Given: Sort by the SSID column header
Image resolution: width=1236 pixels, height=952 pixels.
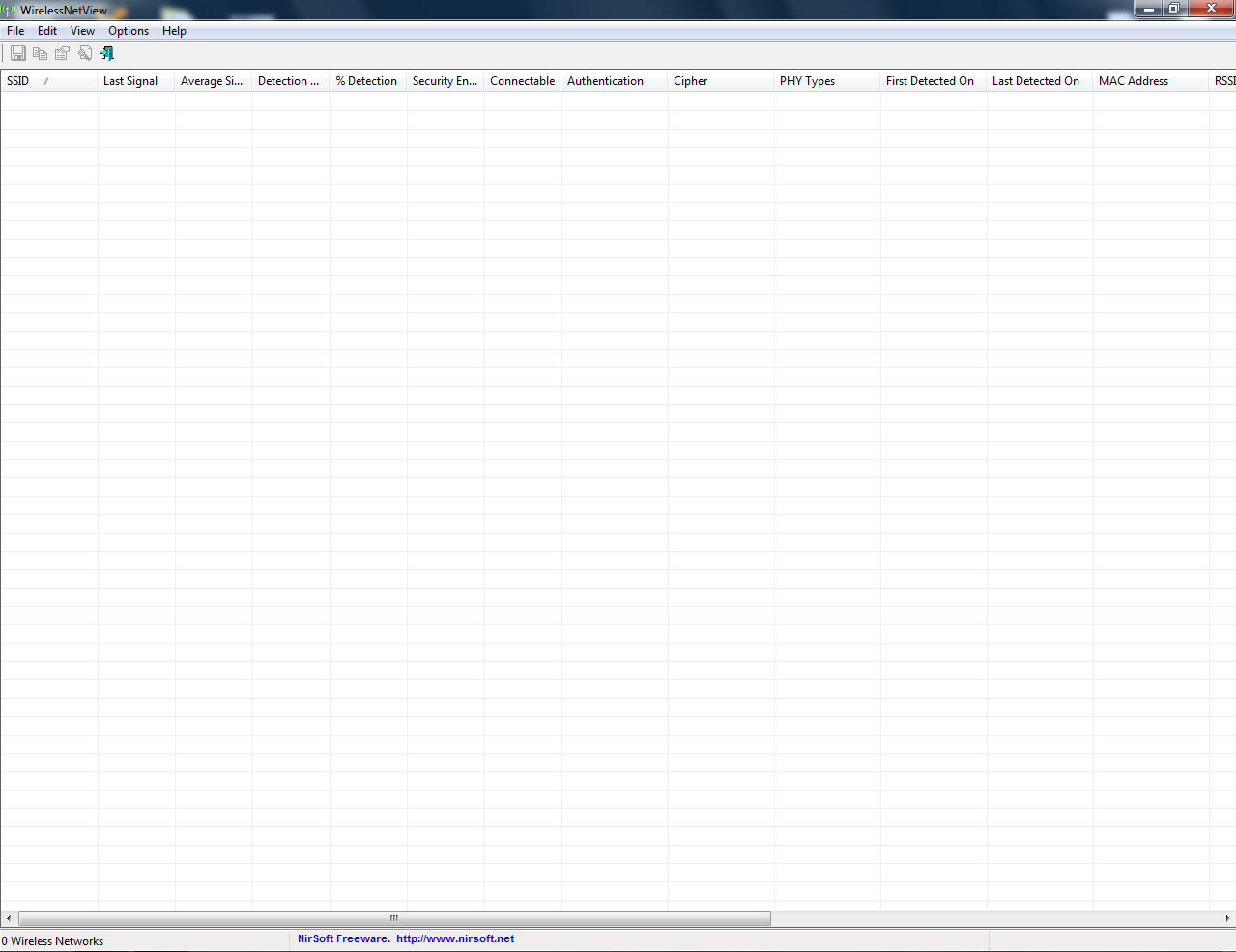Looking at the screenshot, I should click(49, 81).
